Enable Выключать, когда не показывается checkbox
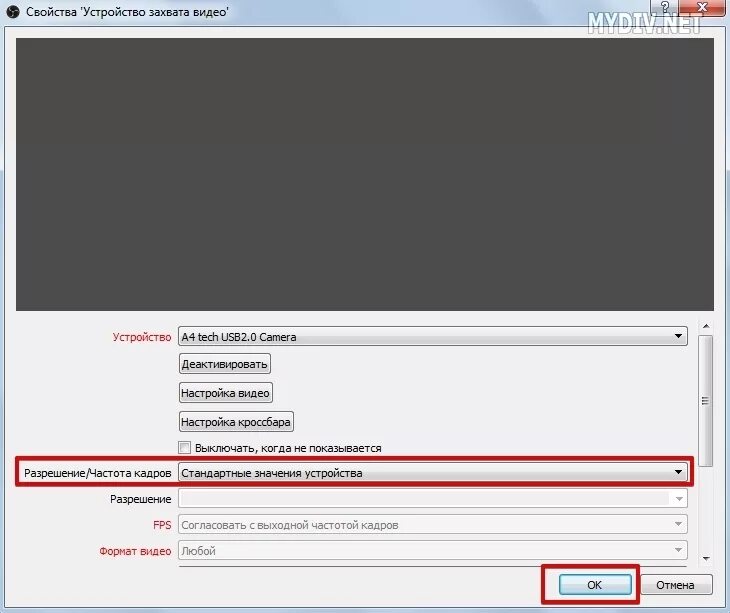The height and width of the screenshot is (613, 730). tap(184, 448)
